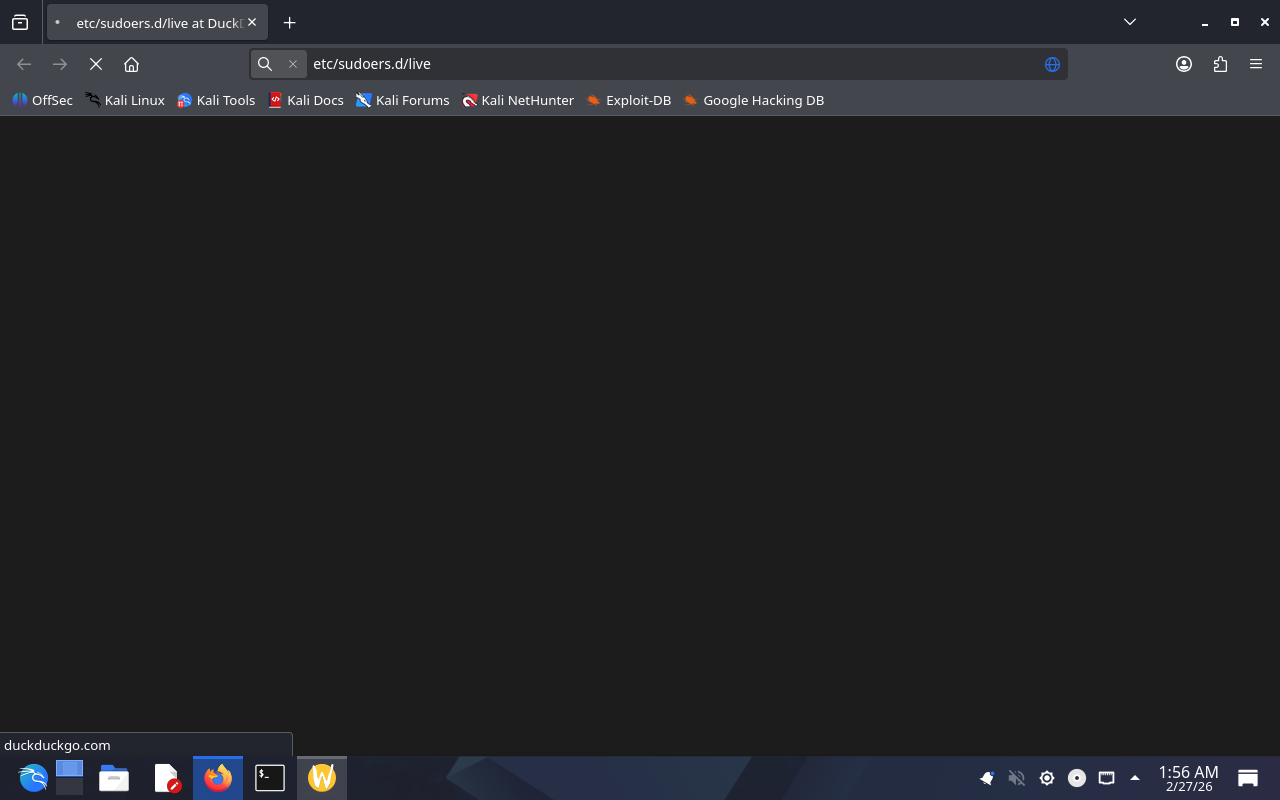Expand the list all tabs dropdown
The width and height of the screenshot is (1280, 800).
[x=1129, y=22]
